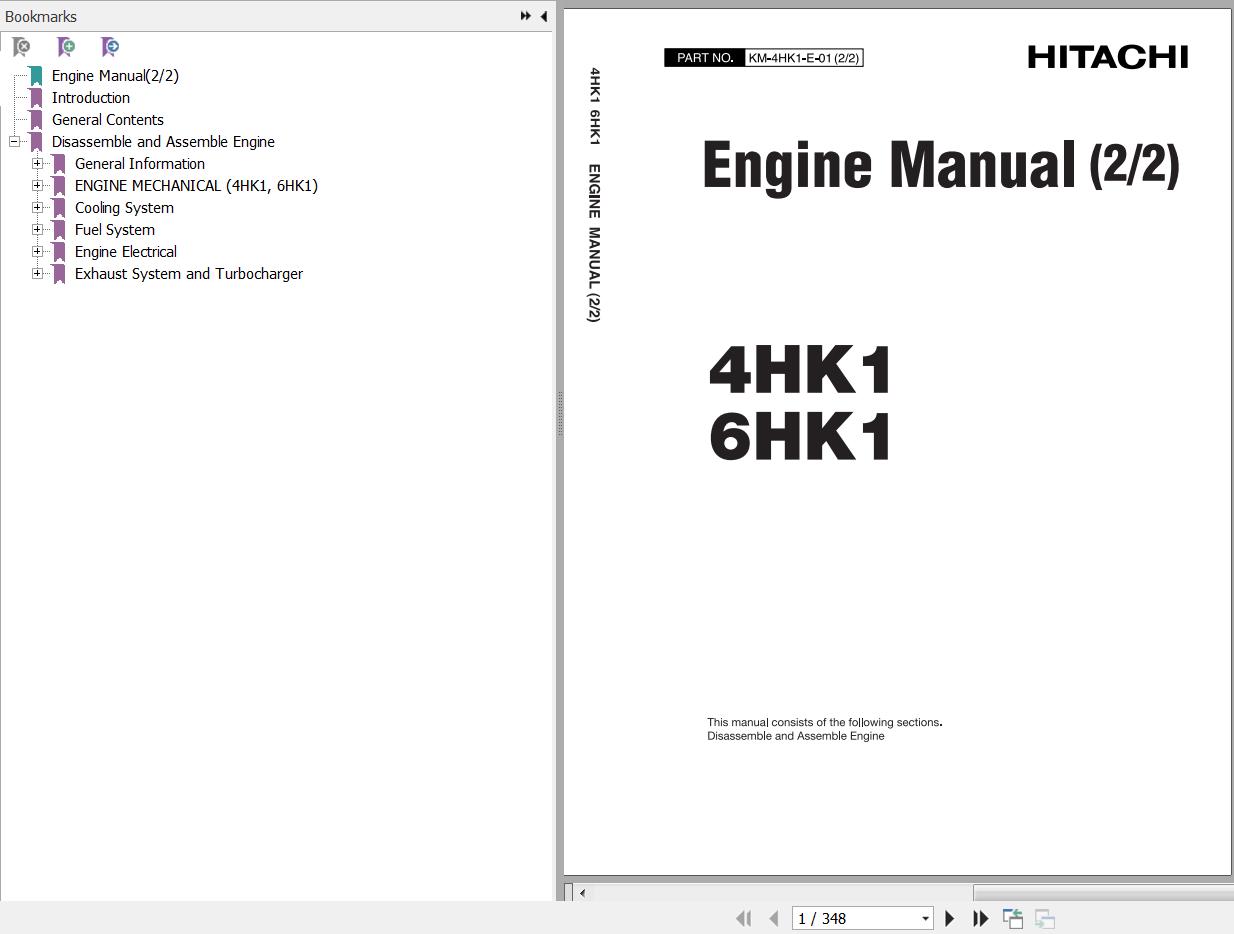Expand the Fuel System bookmark
1234x934 pixels.
point(37,230)
